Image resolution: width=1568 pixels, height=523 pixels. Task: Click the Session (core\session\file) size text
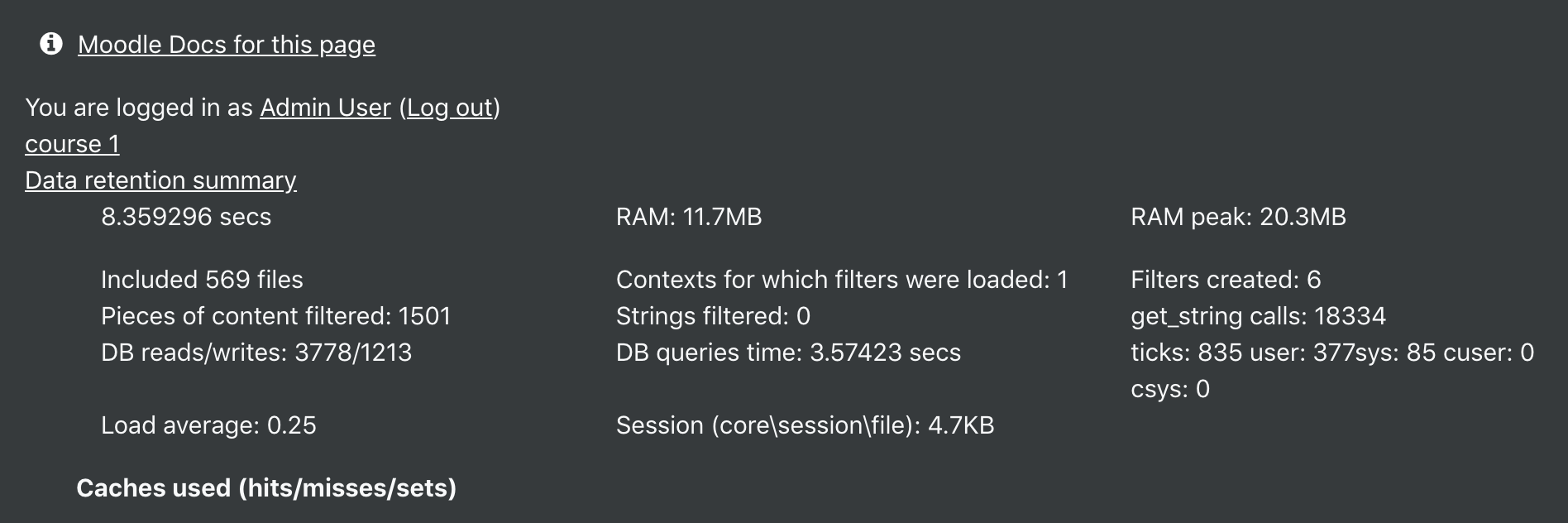pos(805,425)
